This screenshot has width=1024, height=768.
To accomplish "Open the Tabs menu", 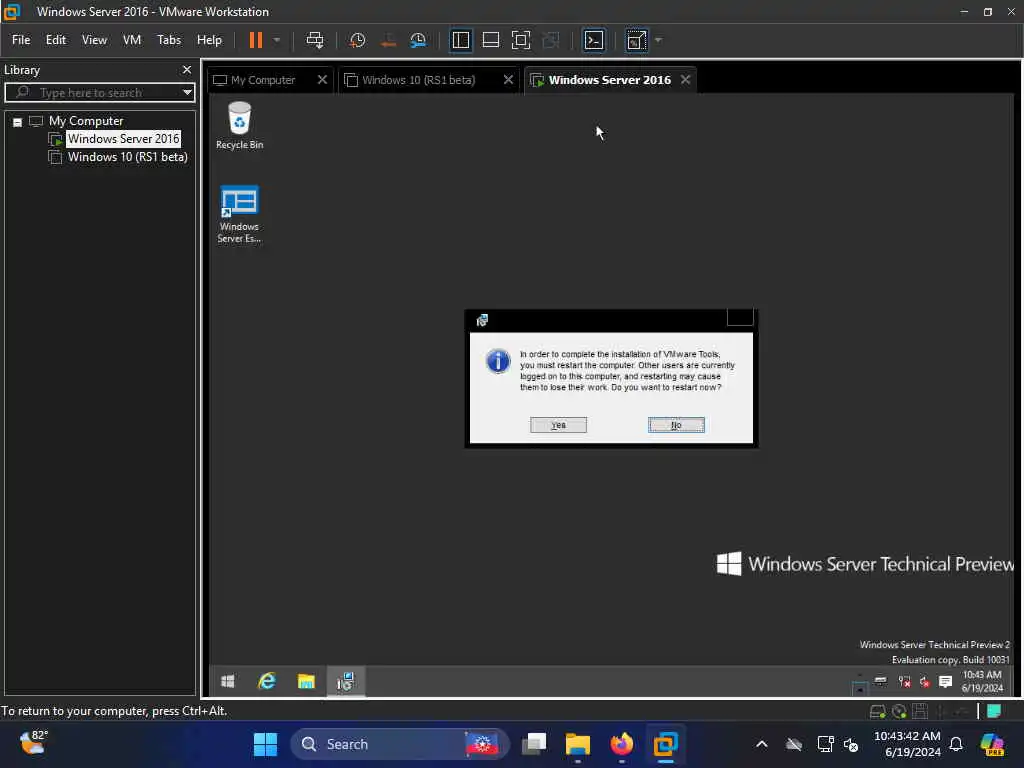I will click(168, 40).
